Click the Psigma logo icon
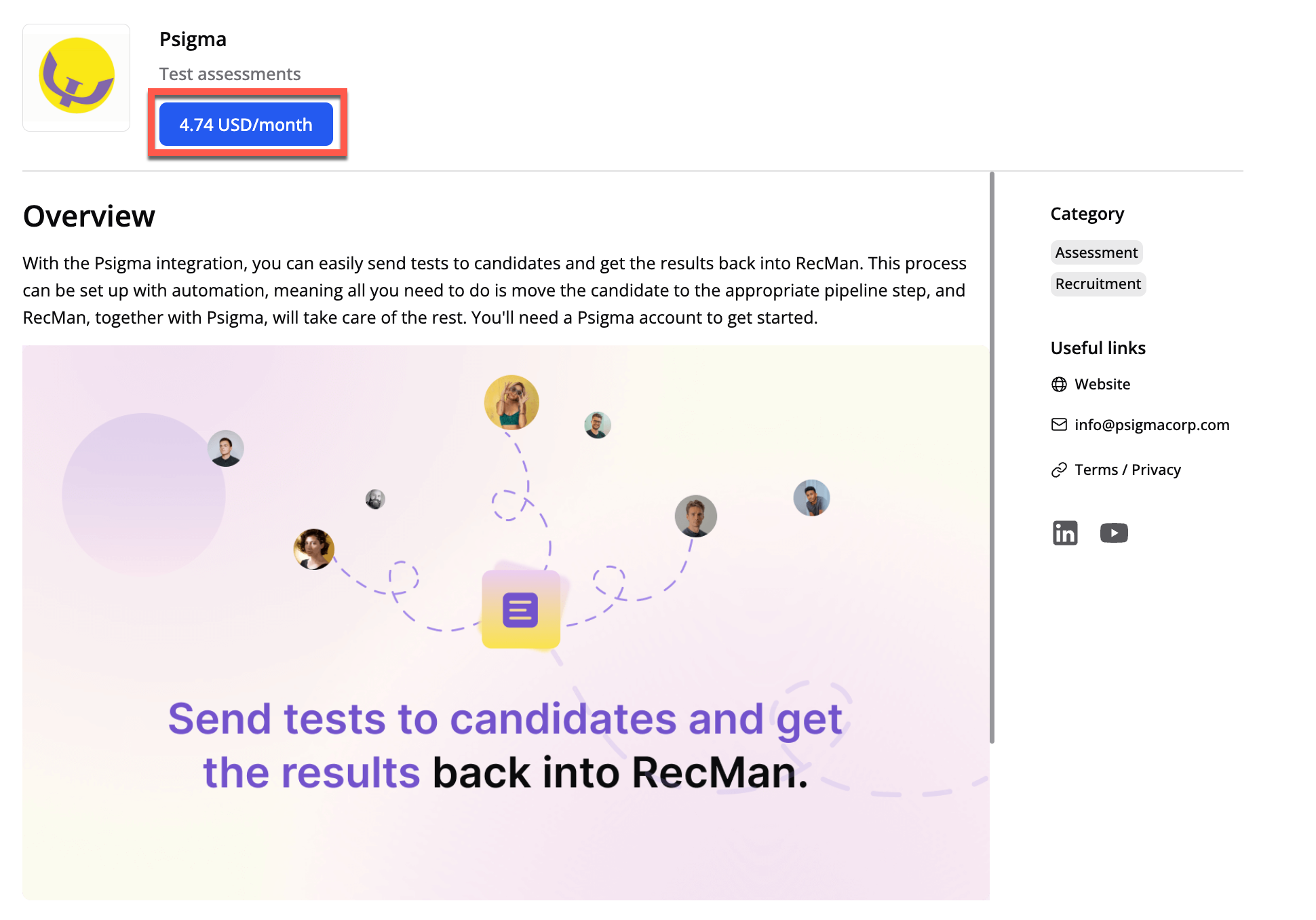 point(76,77)
